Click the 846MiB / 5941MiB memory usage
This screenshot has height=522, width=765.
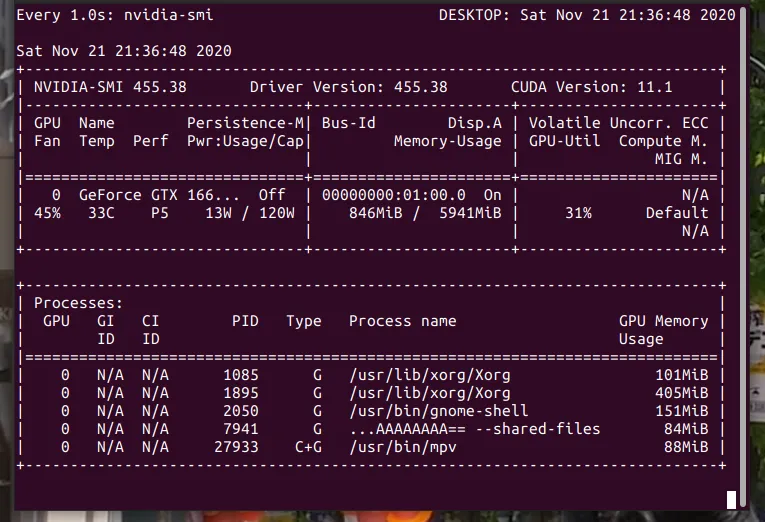coord(424,213)
